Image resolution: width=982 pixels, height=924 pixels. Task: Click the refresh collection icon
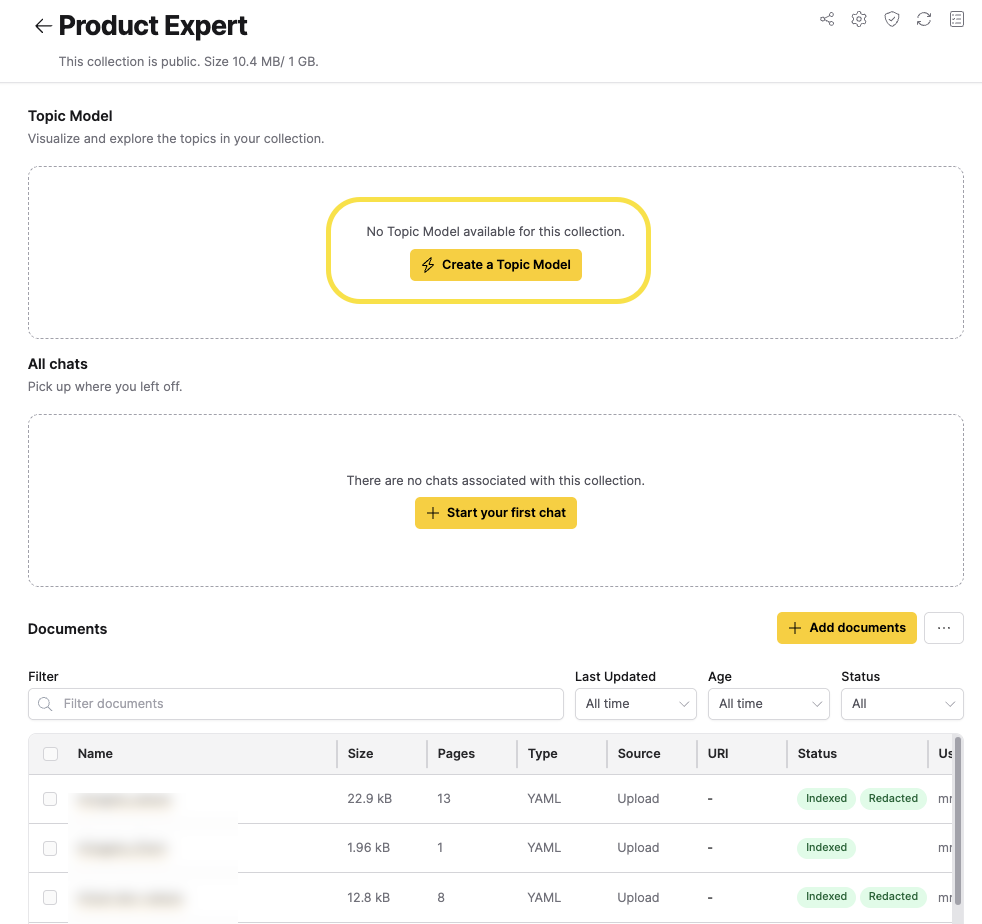point(924,19)
